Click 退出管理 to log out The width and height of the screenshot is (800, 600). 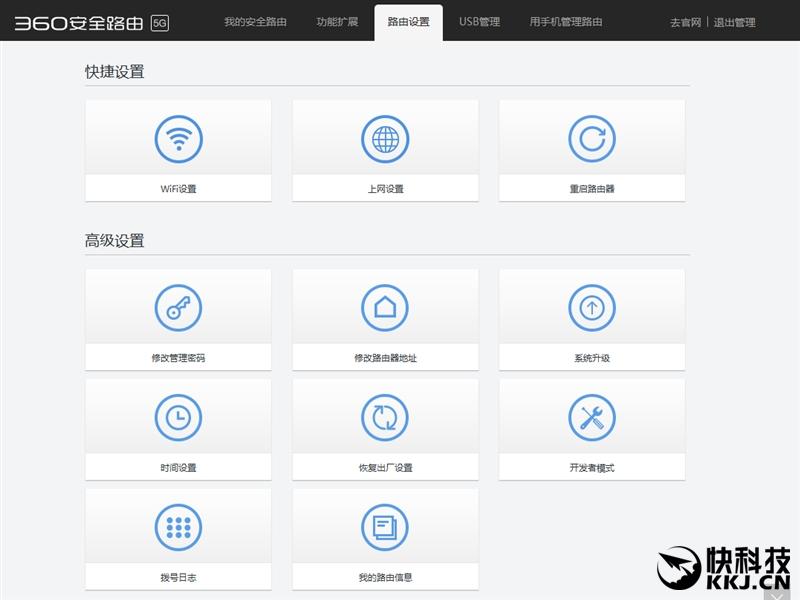(x=735, y=20)
